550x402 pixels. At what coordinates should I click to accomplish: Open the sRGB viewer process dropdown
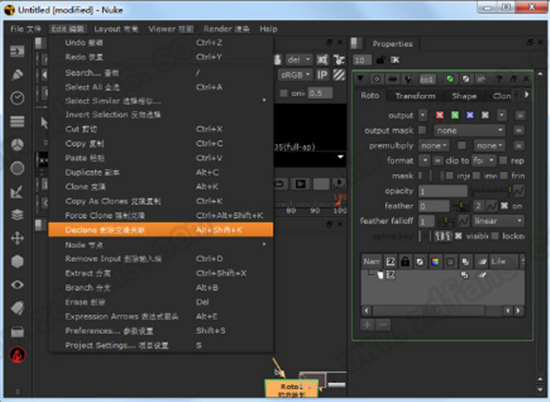click(295, 75)
